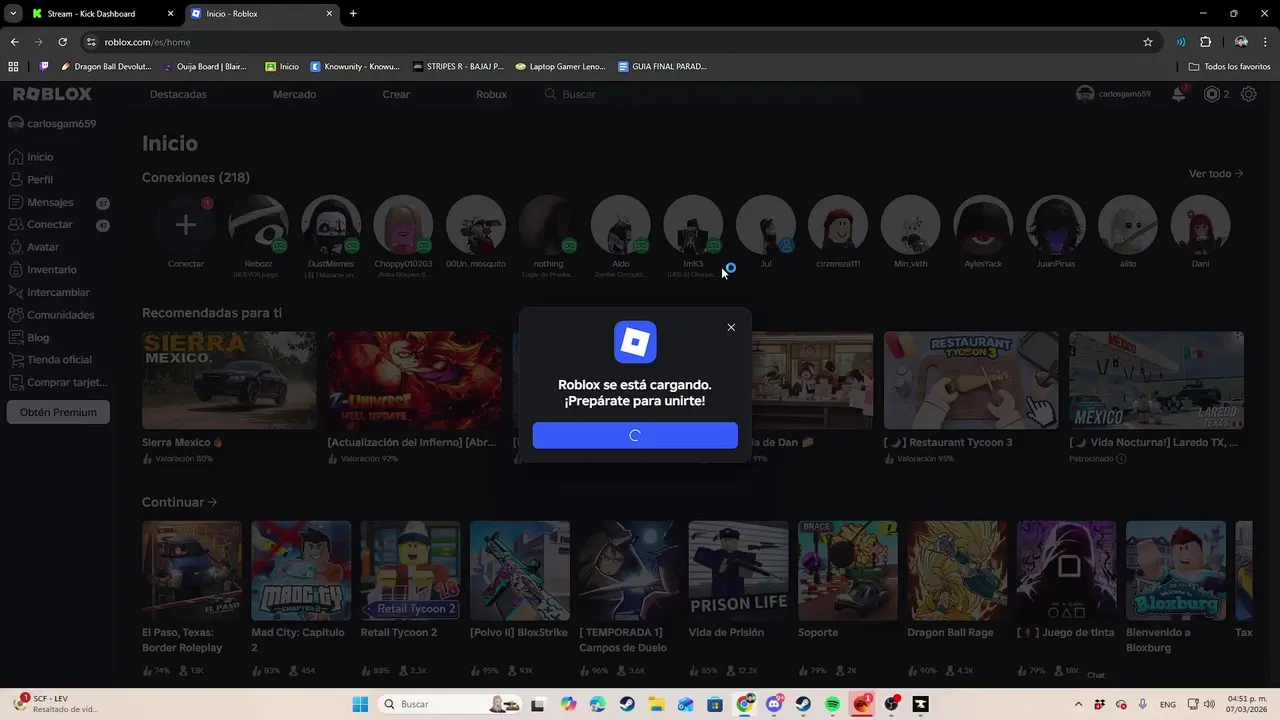Viewport: 1280px width, 720px height.
Task: Open the Robux tab in header
Action: (x=491, y=94)
